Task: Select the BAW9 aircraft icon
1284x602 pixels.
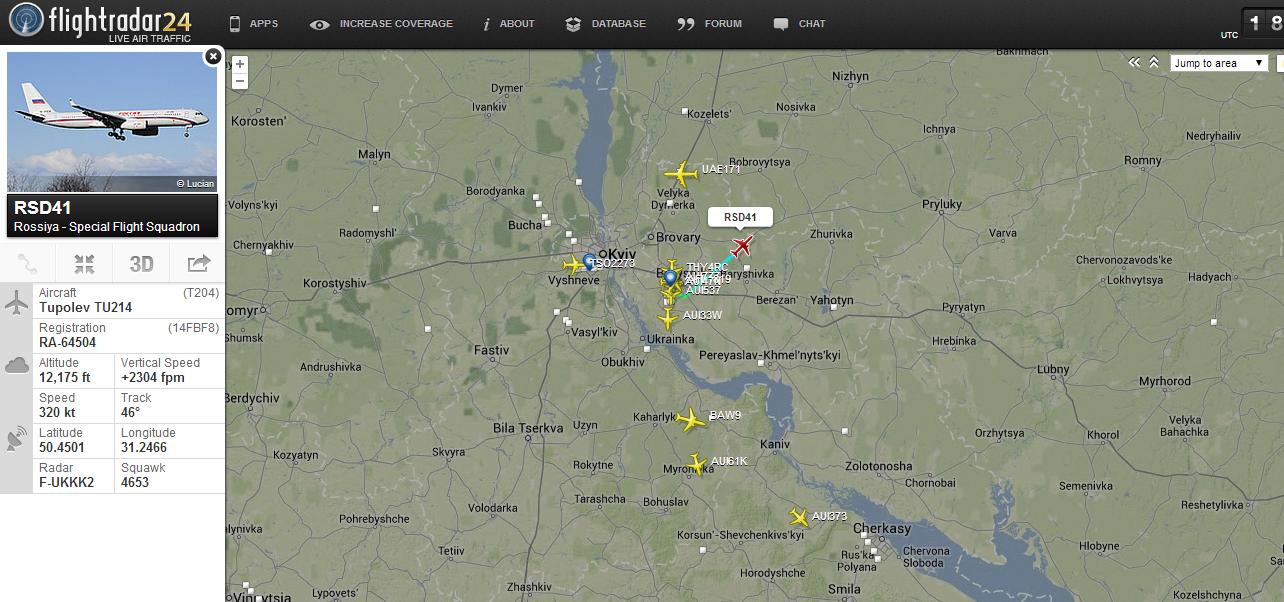Action: coord(690,419)
